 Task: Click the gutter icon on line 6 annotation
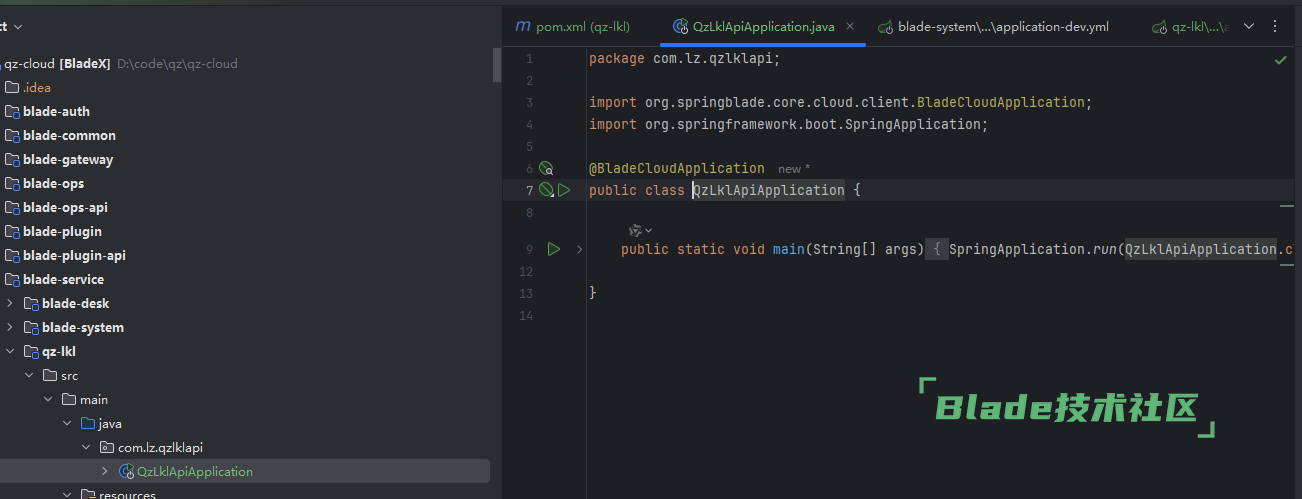point(546,169)
